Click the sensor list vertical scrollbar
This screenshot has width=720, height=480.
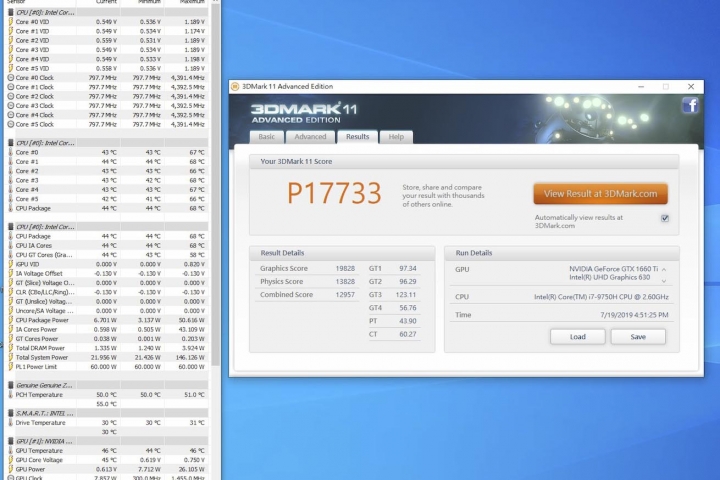pyautogui.click(x=215, y=184)
